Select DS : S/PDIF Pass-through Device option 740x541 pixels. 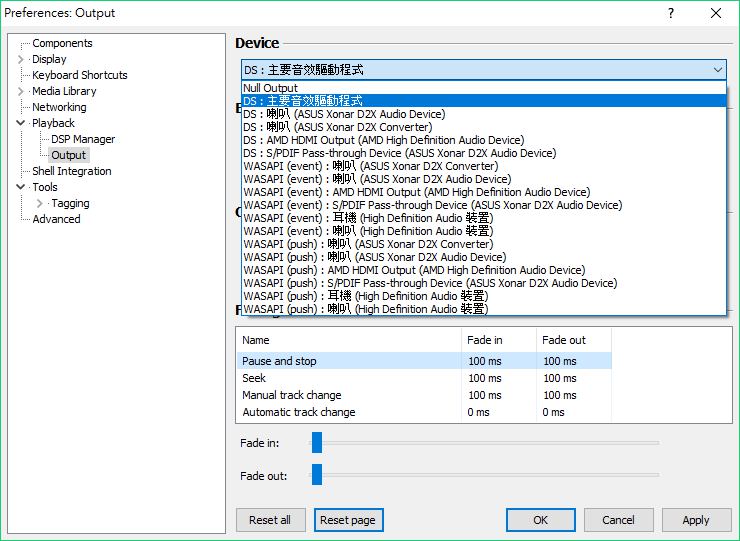[484, 153]
